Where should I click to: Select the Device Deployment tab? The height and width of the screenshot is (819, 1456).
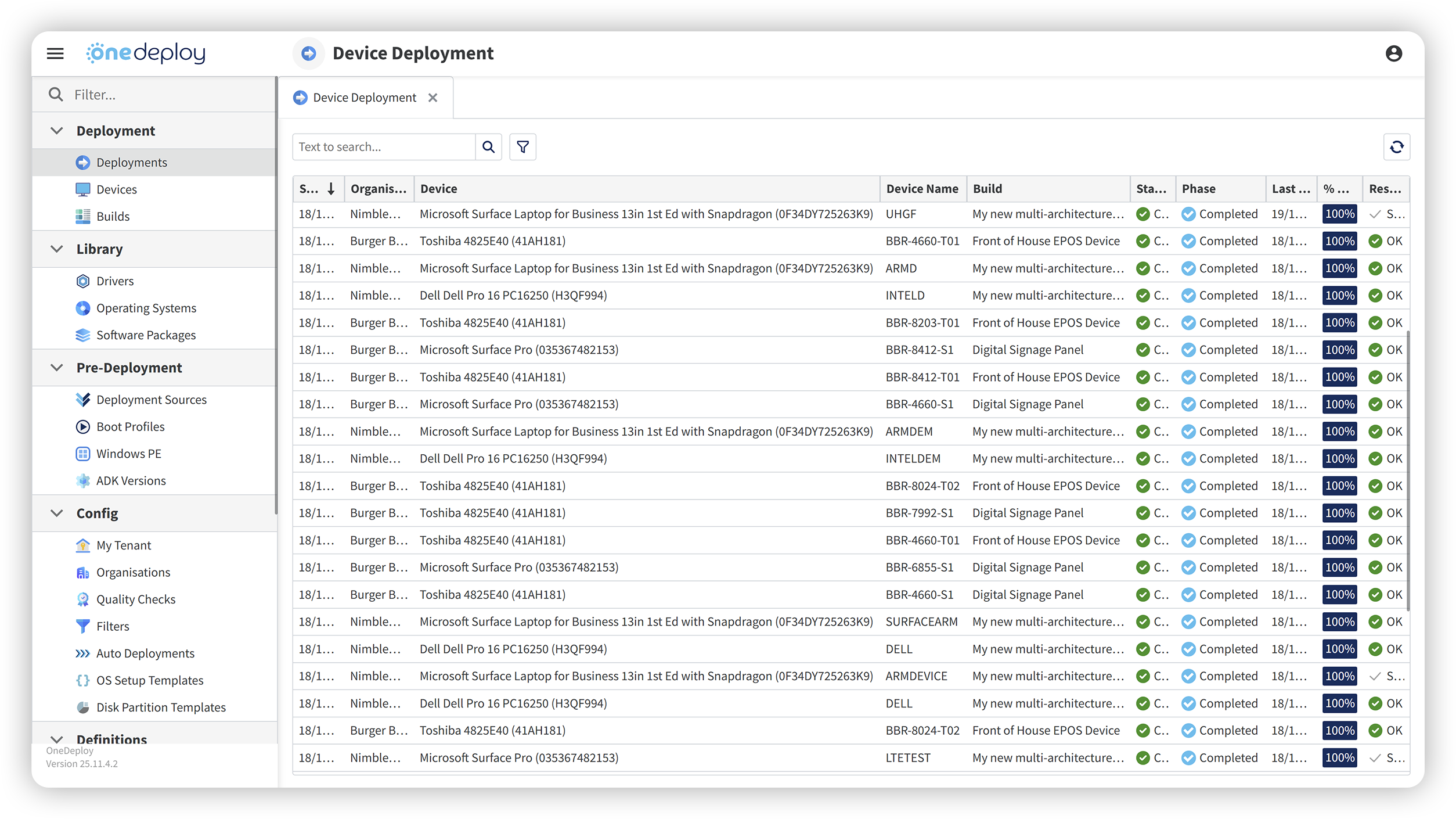pyautogui.click(x=364, y=98)
